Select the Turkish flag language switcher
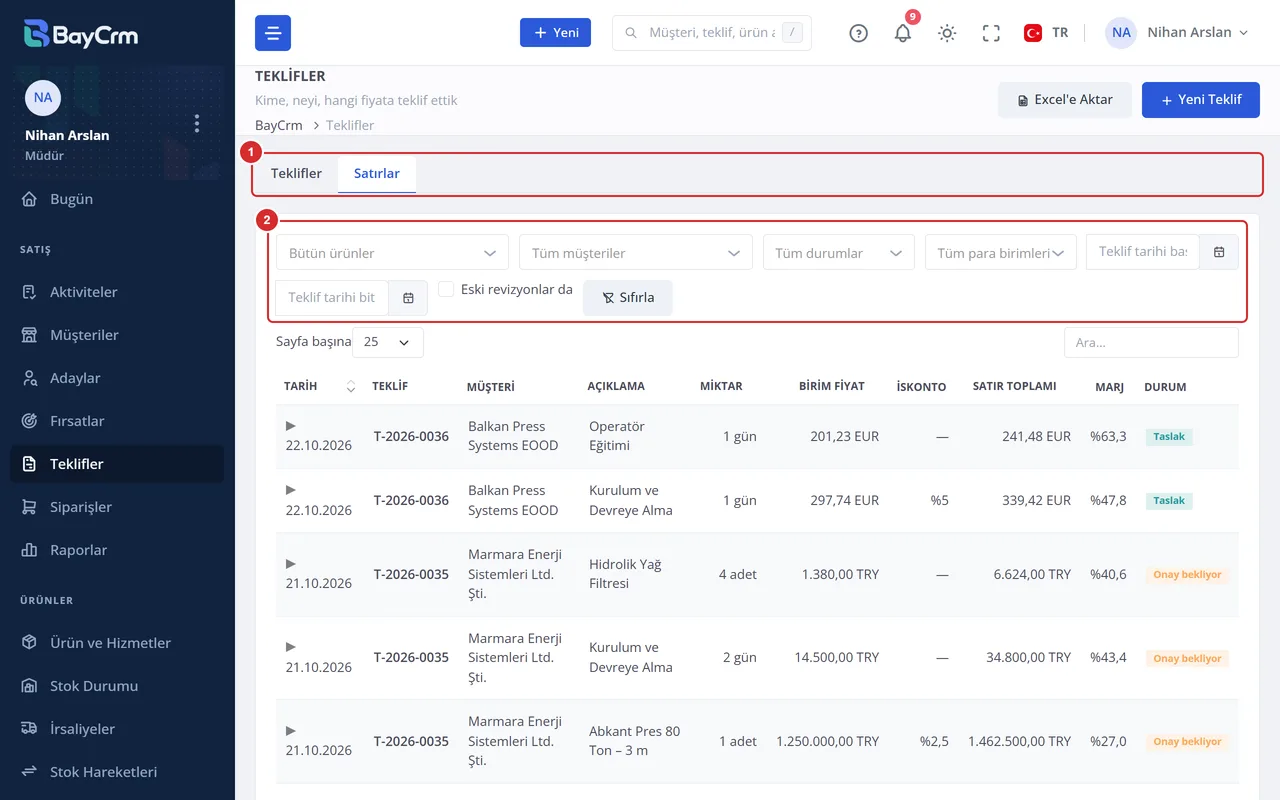This screenshot has width=1280, height=800. click(1046, 33)
